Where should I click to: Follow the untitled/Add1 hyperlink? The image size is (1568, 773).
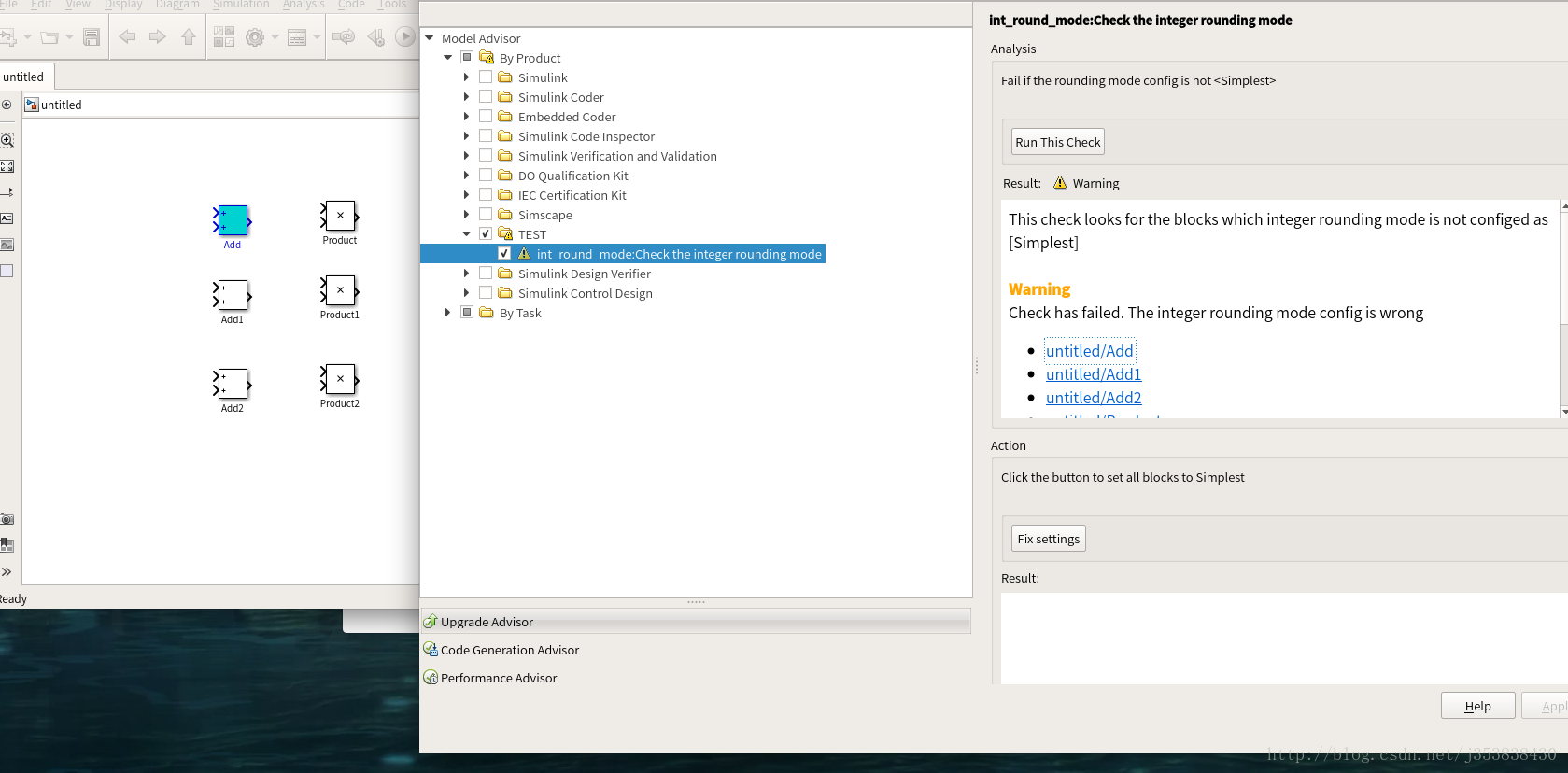pos(1094,374)
